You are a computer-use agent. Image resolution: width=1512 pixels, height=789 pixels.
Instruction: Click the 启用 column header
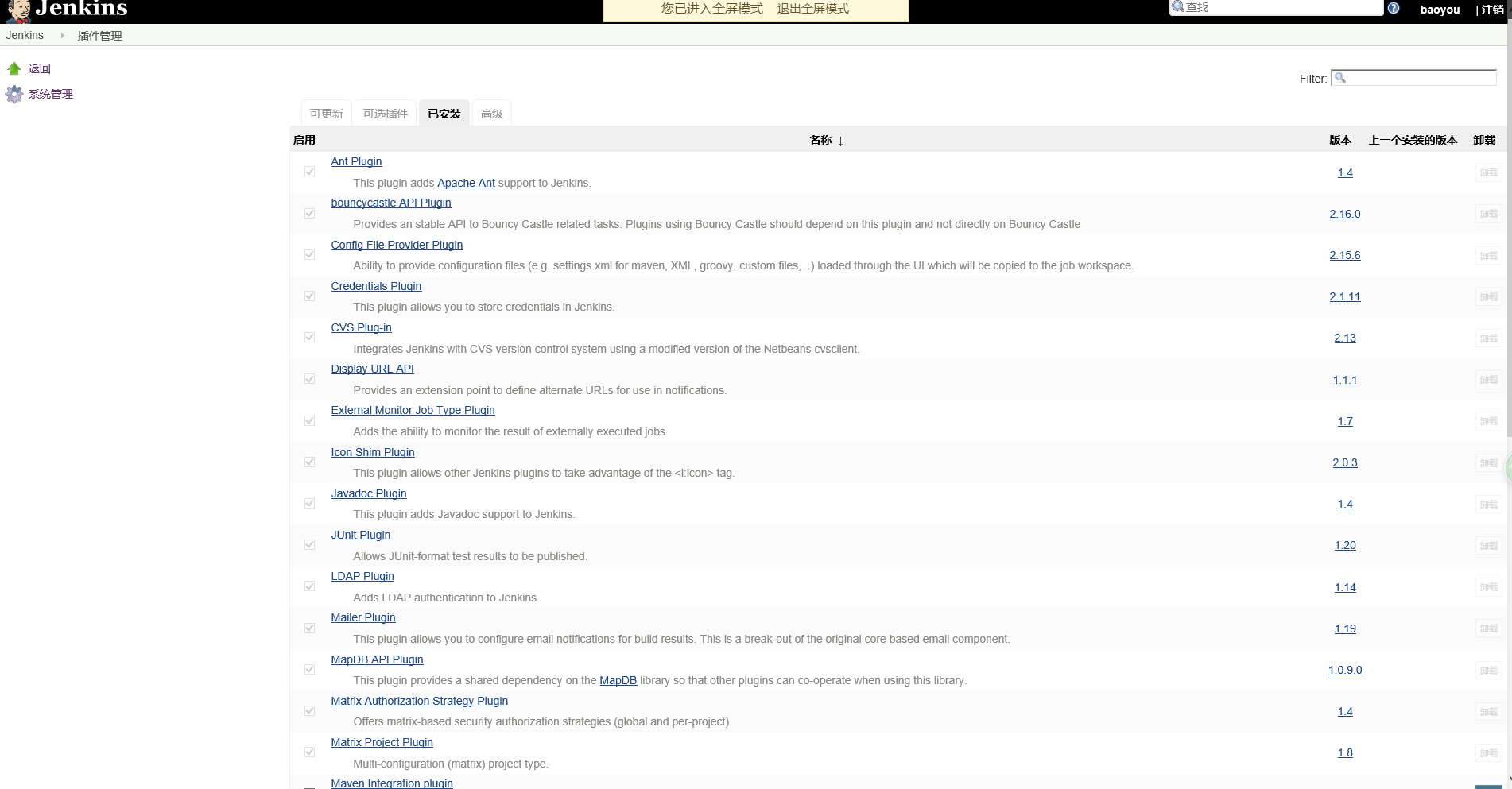click(304, 140)
